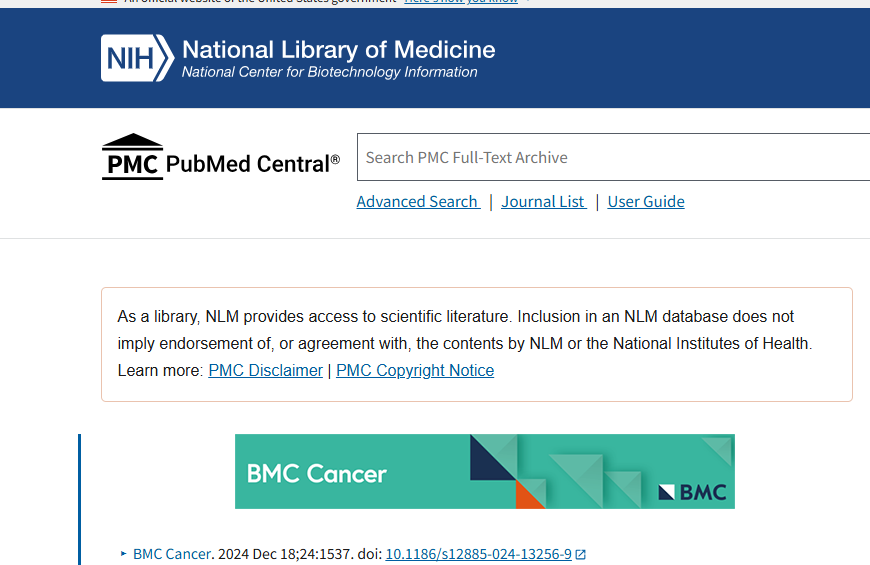Image resolution: width=870 pixels, height=565 pixels.
Task: Click the National Library of Medicine title
Action: [338, 49]
